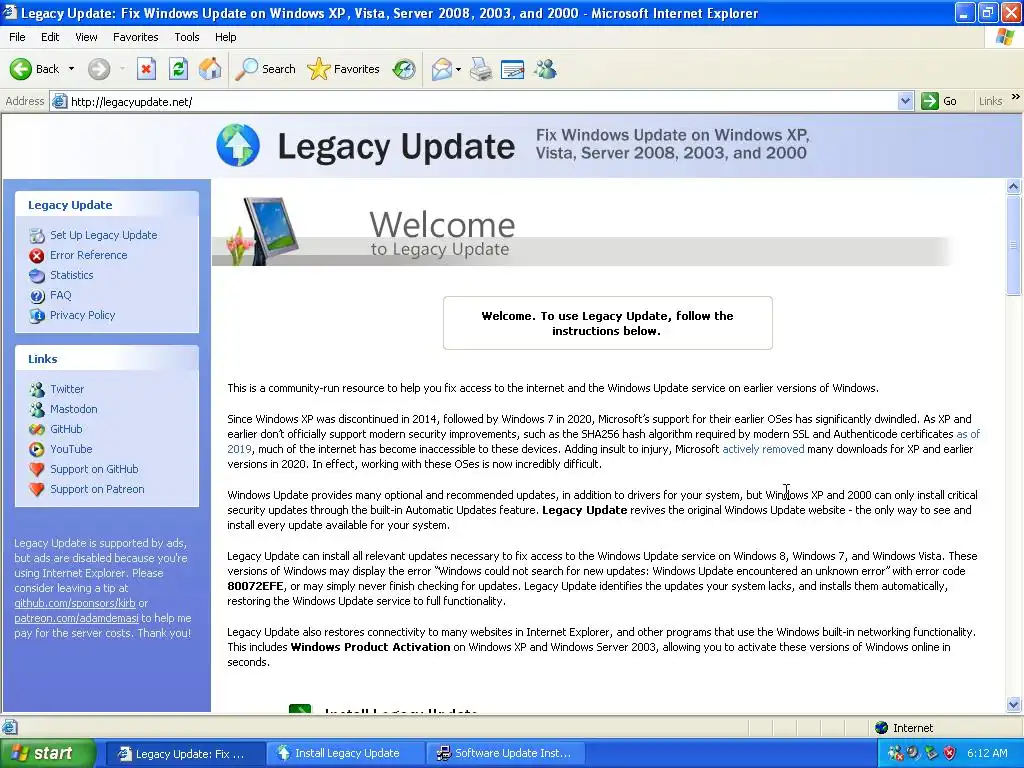Click the page scrollbar down arrow
The image size is (1024, 768).
pos(1014,704)
